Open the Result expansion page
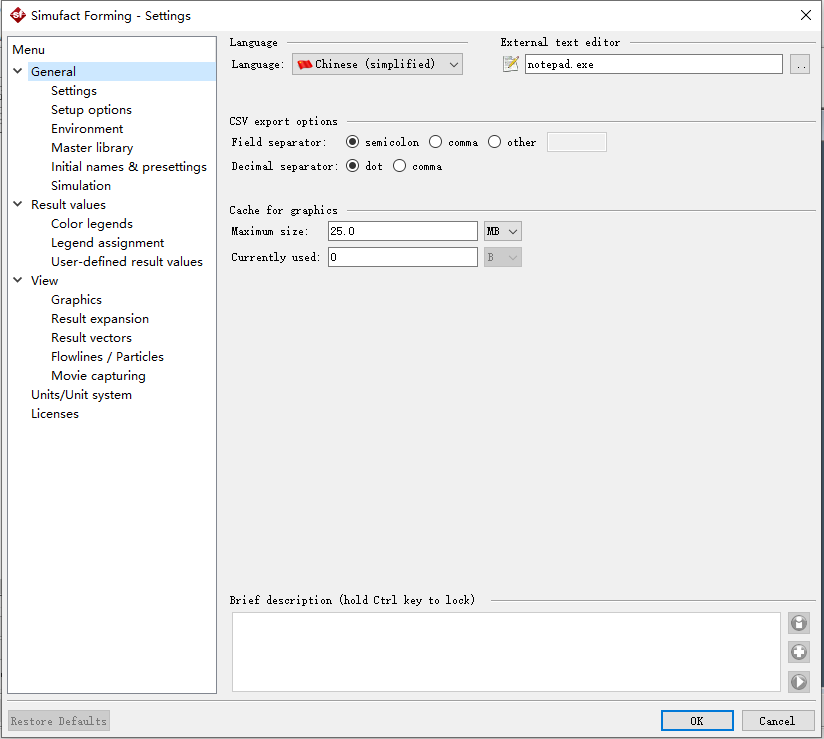The width and height of the screenshot is (824, 739). (100, 319)
